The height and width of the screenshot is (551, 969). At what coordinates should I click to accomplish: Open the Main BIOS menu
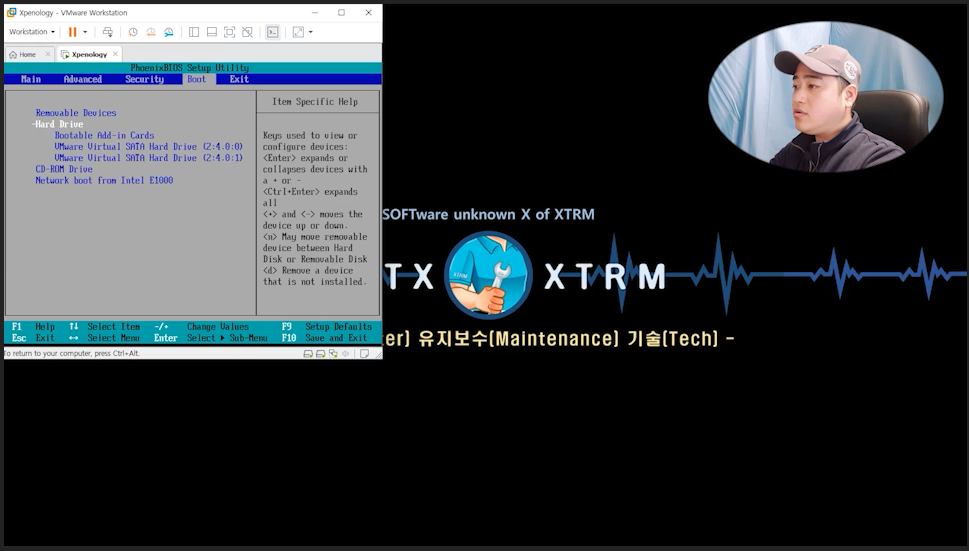point(30,79)
